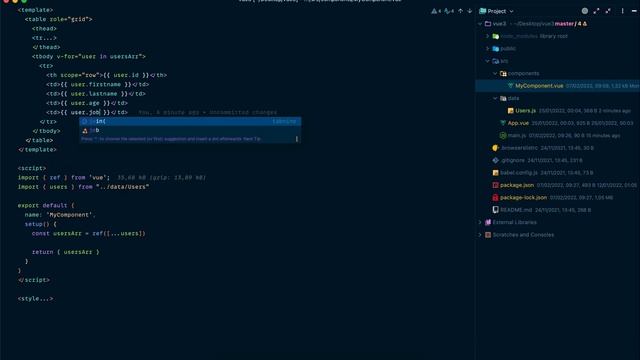Click the select opened file target icon
Viewport: 640px width, 360px height.
click(585, 11)
